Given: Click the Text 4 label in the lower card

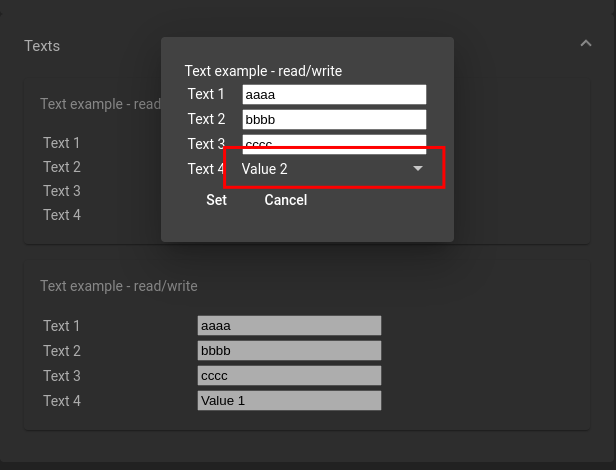Looking at the screenshot, I should [62, 401].
